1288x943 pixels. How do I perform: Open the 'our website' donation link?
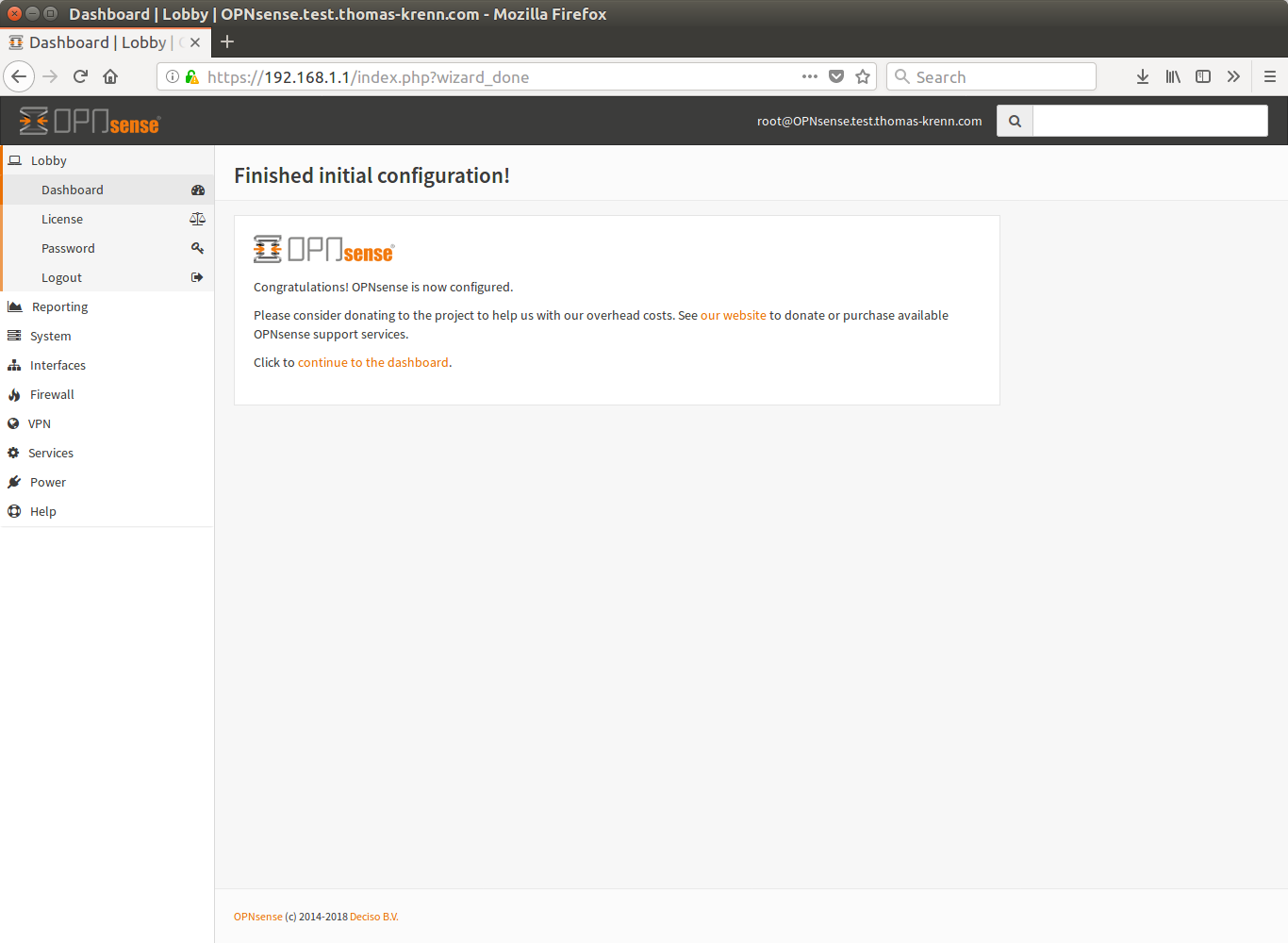point(734,315)
